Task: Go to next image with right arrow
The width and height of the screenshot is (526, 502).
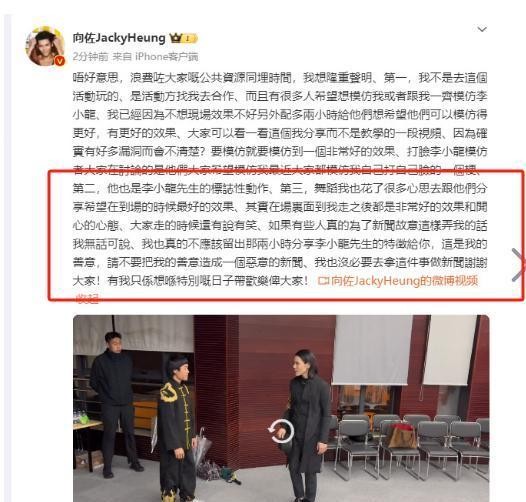Action: 518,264
